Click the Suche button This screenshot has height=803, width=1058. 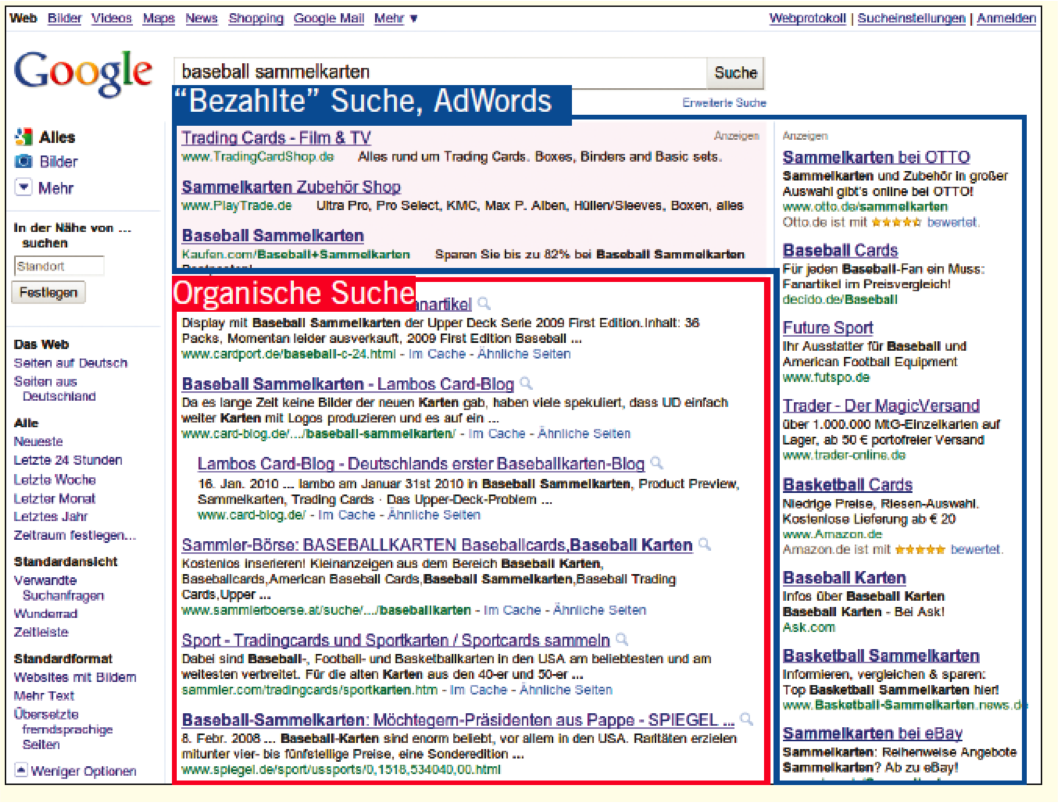pyautogui.click(x=735, y=73)
